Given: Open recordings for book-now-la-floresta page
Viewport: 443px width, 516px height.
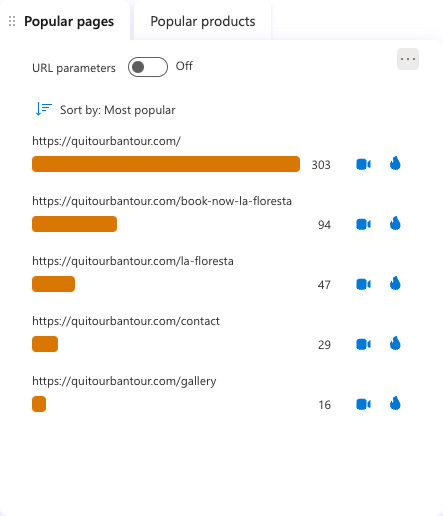Looking at the screenshot, I should pyautogui.click(x=363, y=224).
